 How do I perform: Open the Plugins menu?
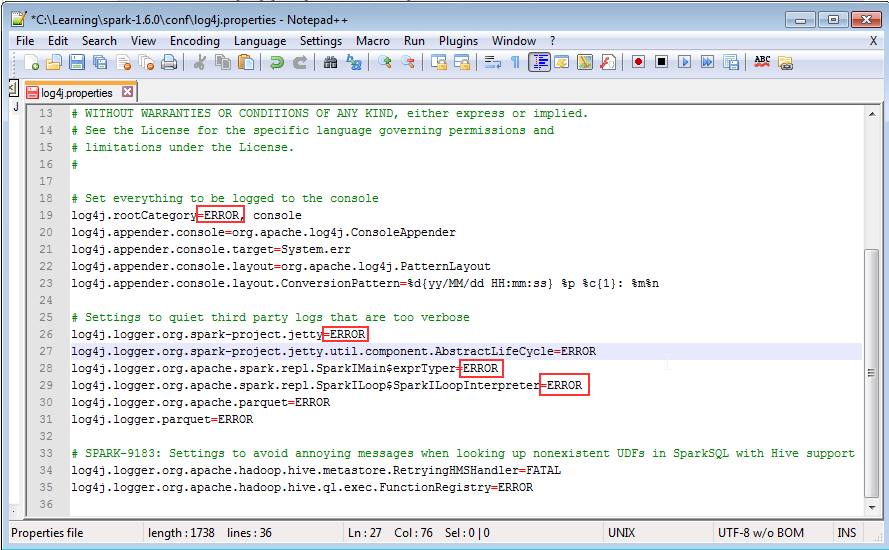pyautogui.click(x=458, y=41)
